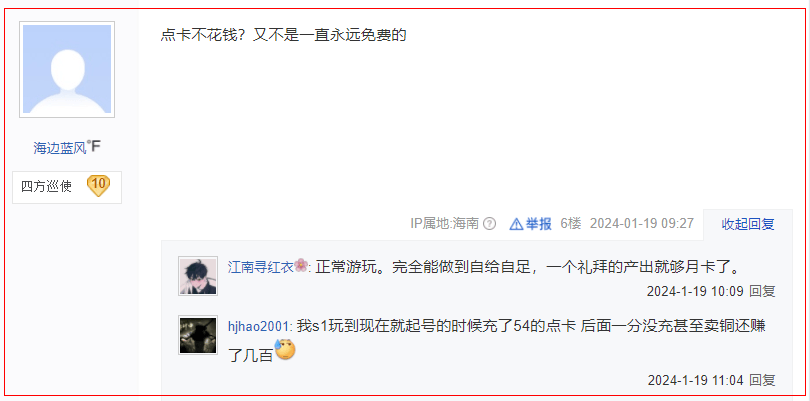The width and height of the screenshot is (810, 401).
Task: Reply to 江南寻红衣's comment via 回复
Action: coord(762,291)
